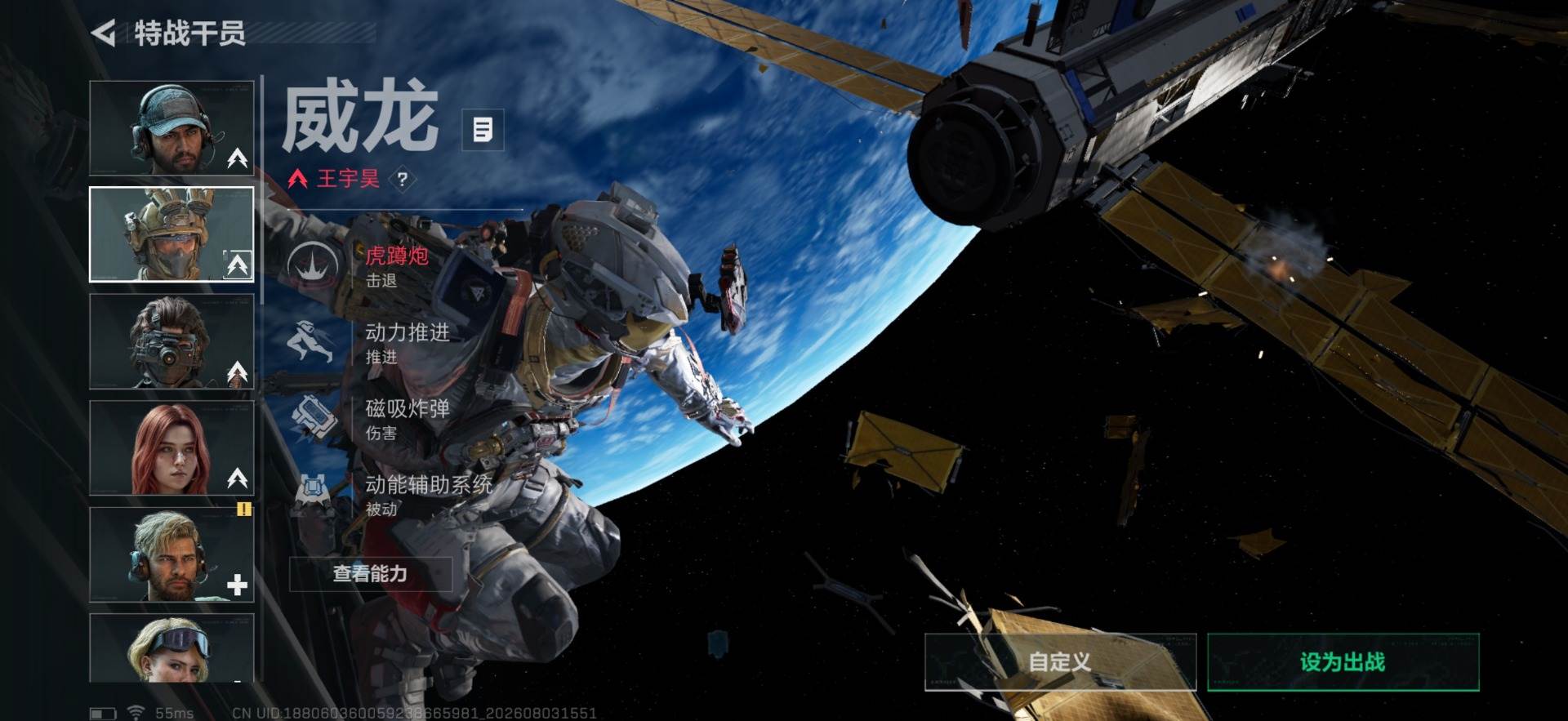Screen dimensions: 1568x721
Task: Click the 动能辅助系统 skill name
Action: click(x=429, y=484)
